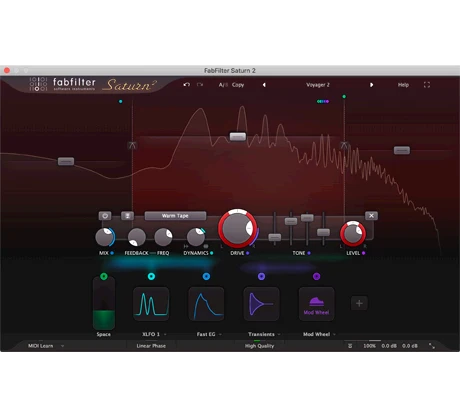The width and height of the screenshot is (460, 416).
Task: Click the redo arrow icon
Action: click(x=200, y=85)
